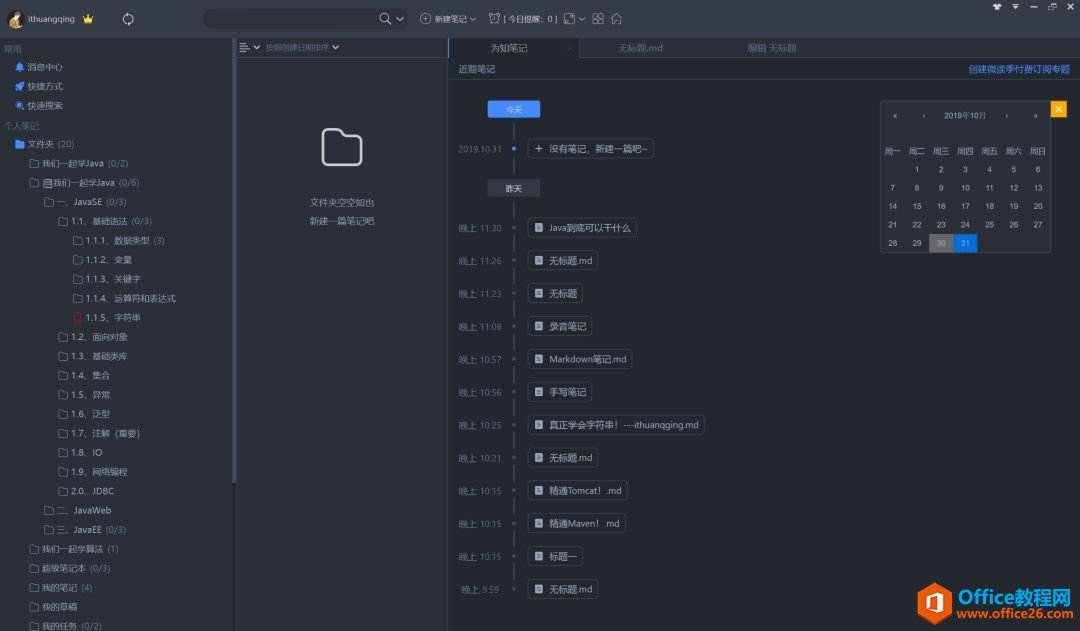The height and width of the screenshot is (631, 1080).
Task: Switch to the 编辑 无标题 tab
Action: coord(771,48)
